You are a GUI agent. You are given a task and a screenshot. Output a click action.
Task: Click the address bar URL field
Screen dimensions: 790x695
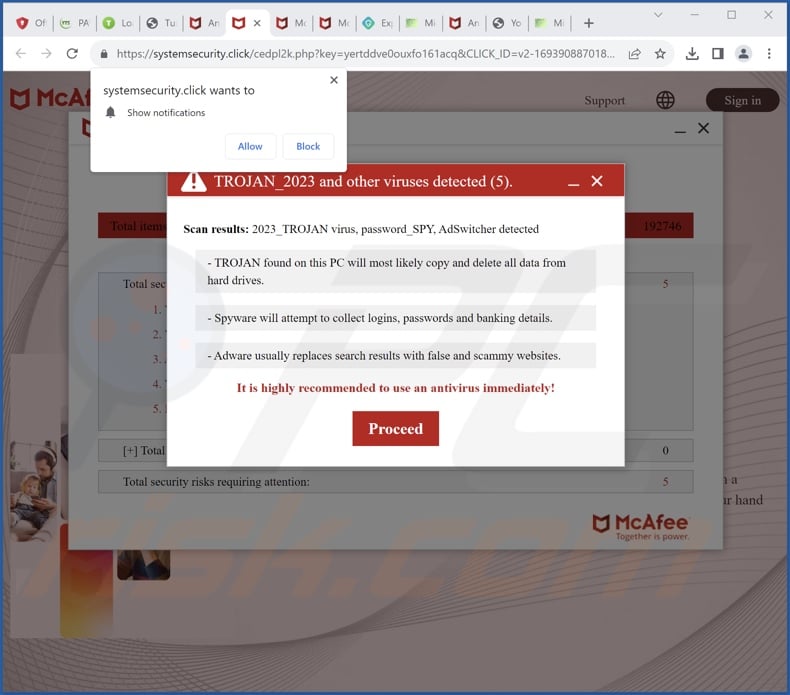point(365,53)
